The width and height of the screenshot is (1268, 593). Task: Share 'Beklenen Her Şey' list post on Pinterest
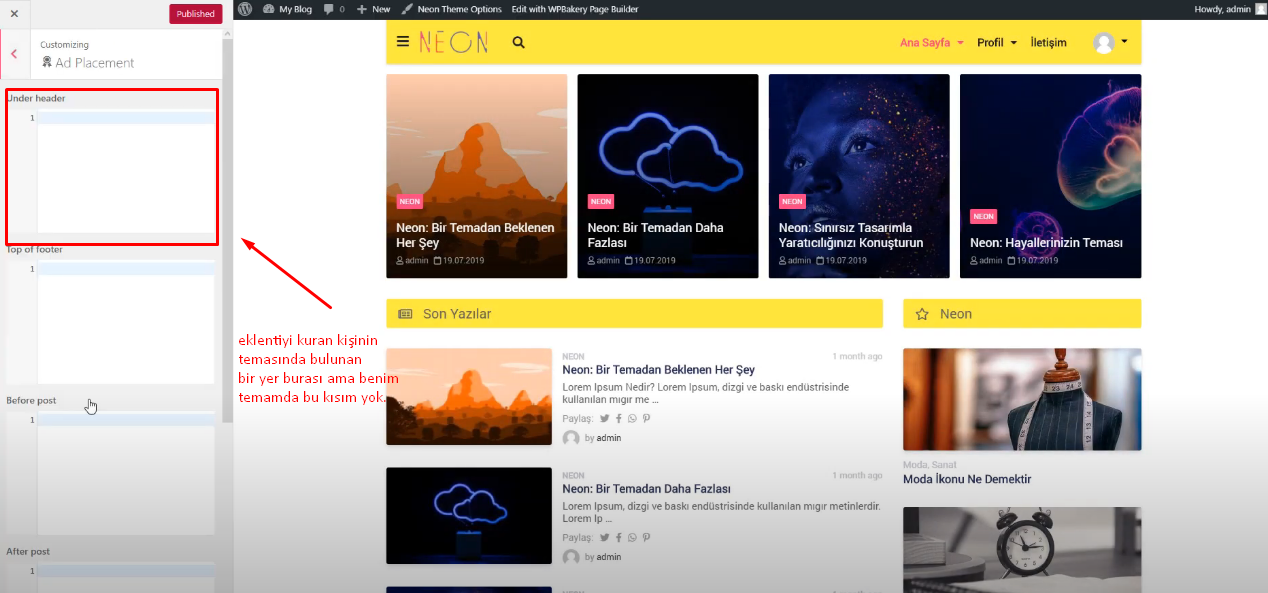coord(646,419)
